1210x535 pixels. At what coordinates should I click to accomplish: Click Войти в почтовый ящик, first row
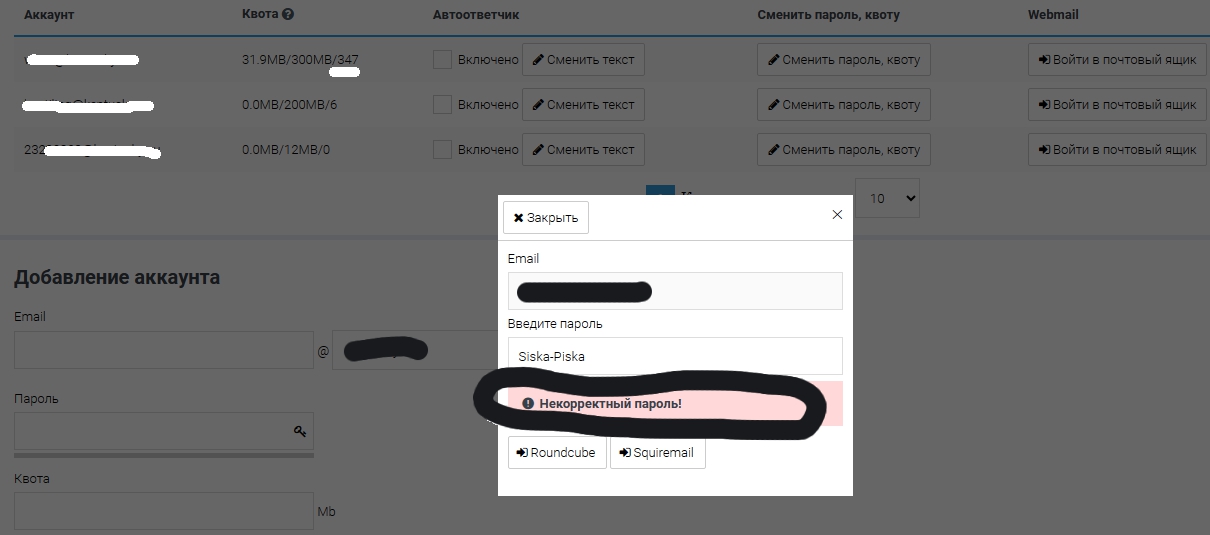point(1117,60)
